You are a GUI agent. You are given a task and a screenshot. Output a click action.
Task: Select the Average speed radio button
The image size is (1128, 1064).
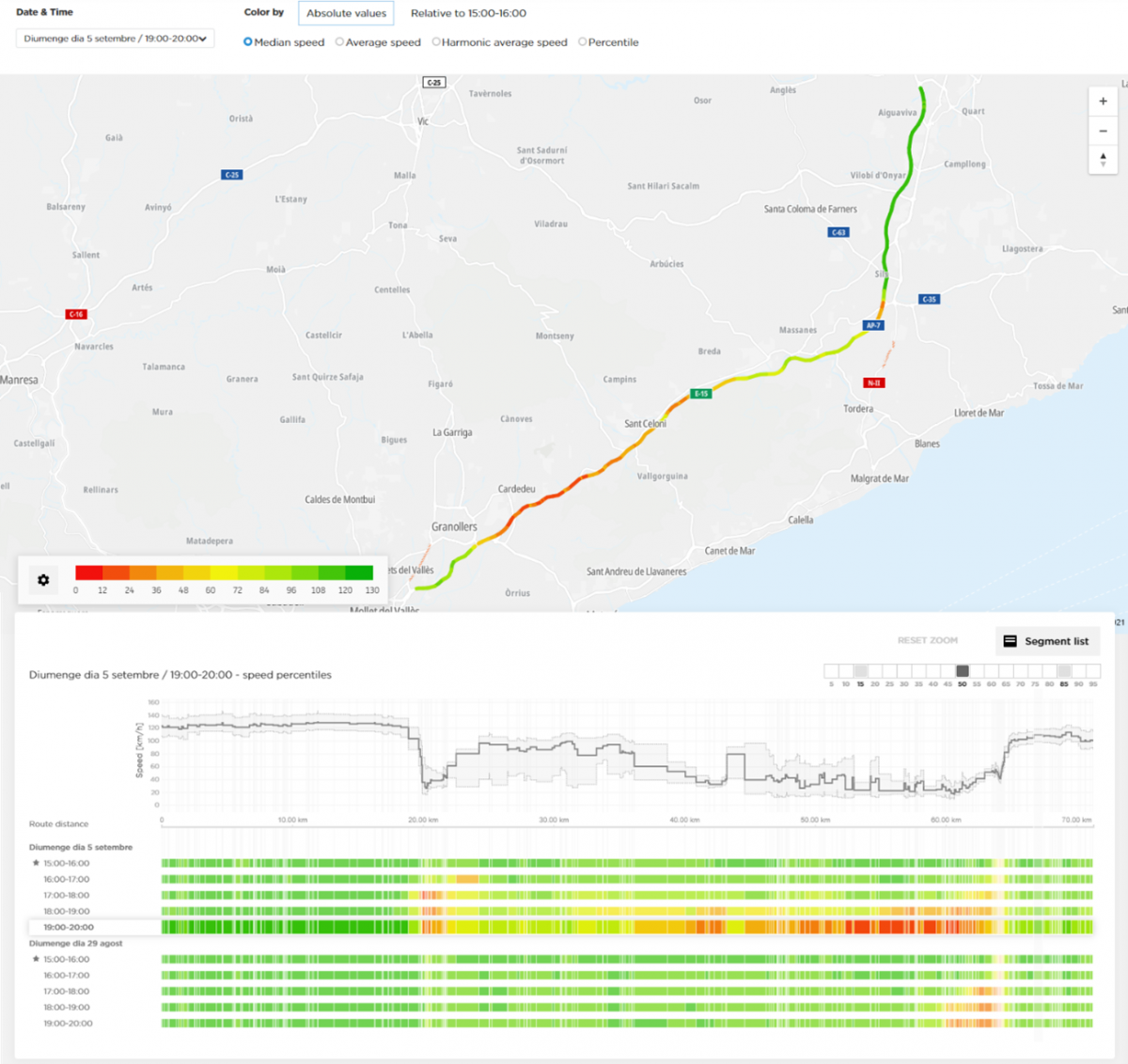coord(339,42)
